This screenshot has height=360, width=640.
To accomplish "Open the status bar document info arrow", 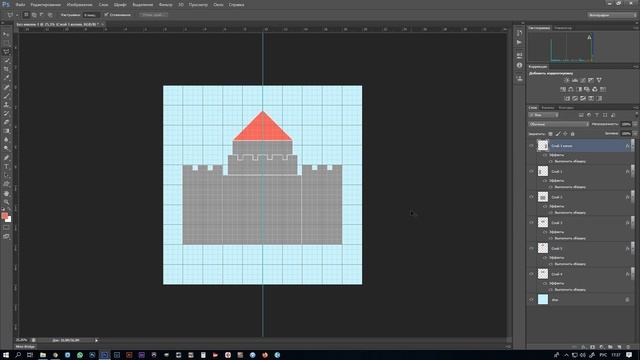I will point(97,340).
